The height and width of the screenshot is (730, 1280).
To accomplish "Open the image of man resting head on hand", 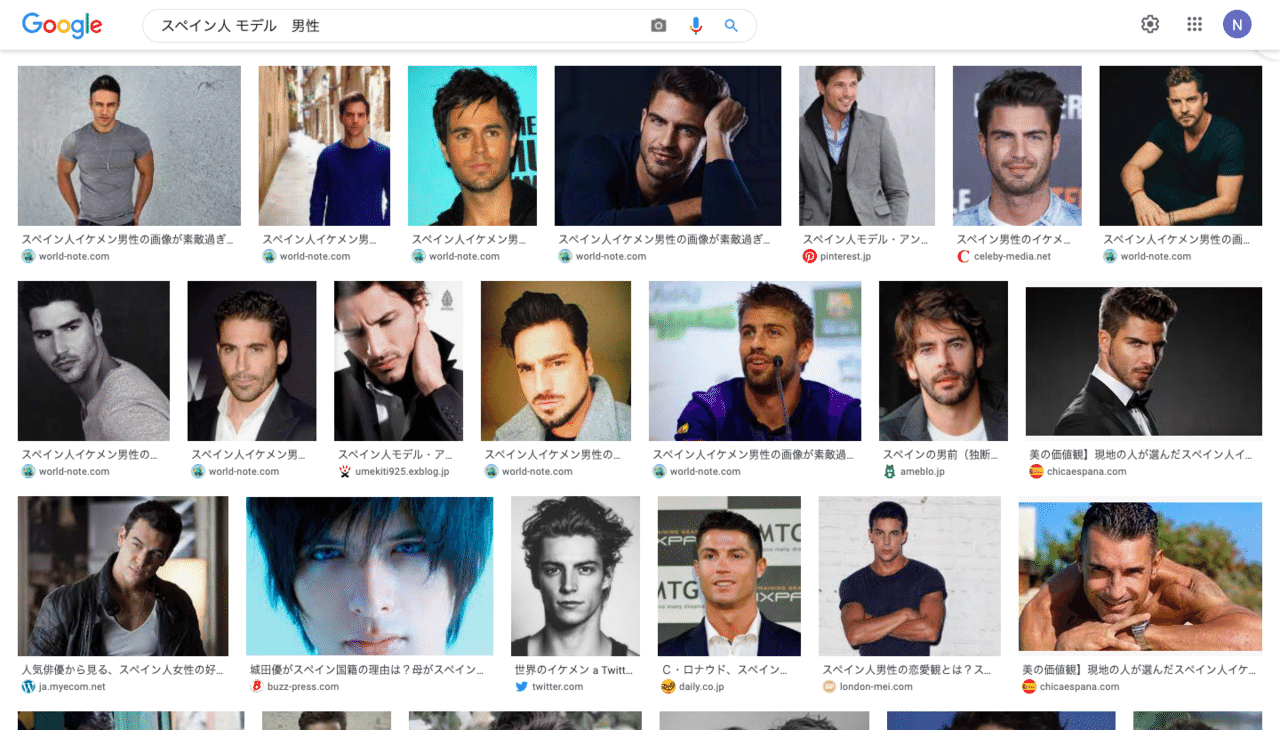I will click(x=668, y=146).
